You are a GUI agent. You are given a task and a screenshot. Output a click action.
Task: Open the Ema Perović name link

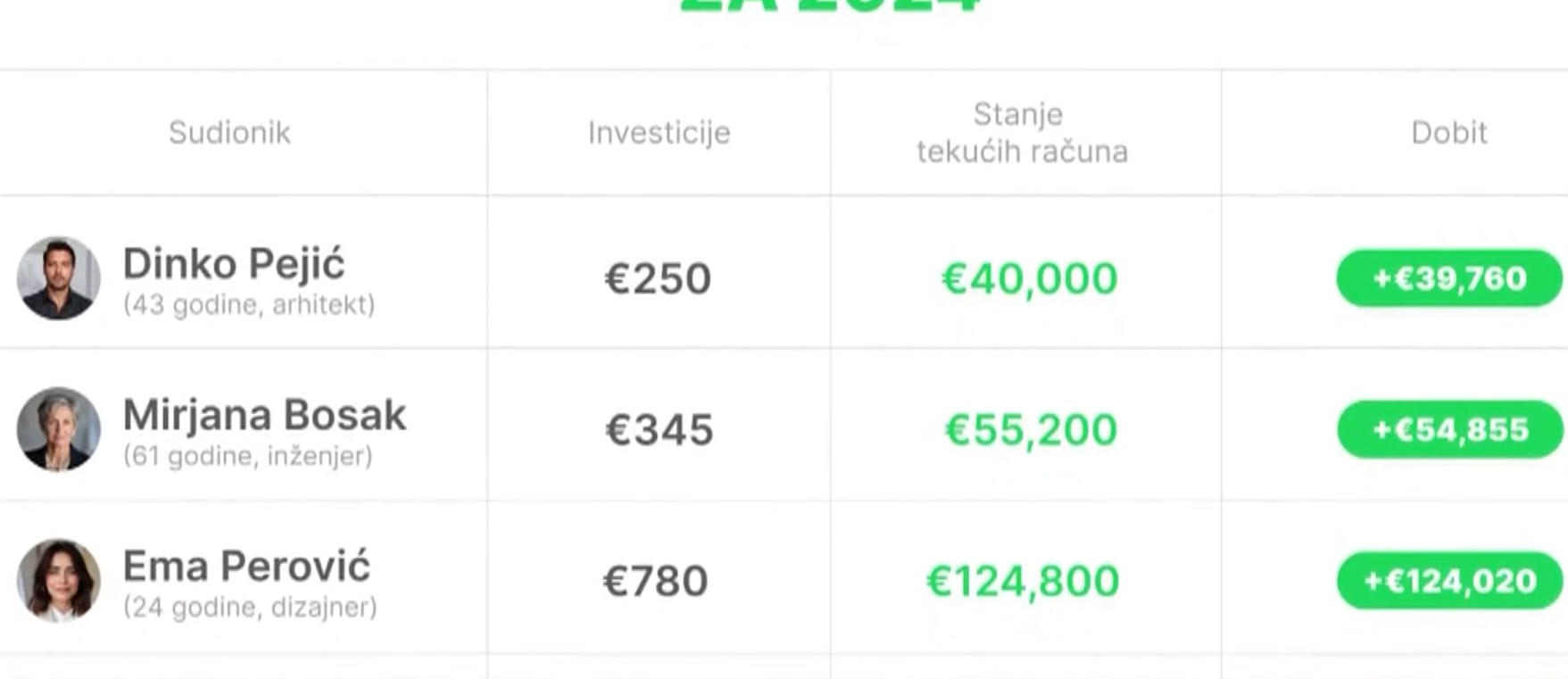pos(246,566)
